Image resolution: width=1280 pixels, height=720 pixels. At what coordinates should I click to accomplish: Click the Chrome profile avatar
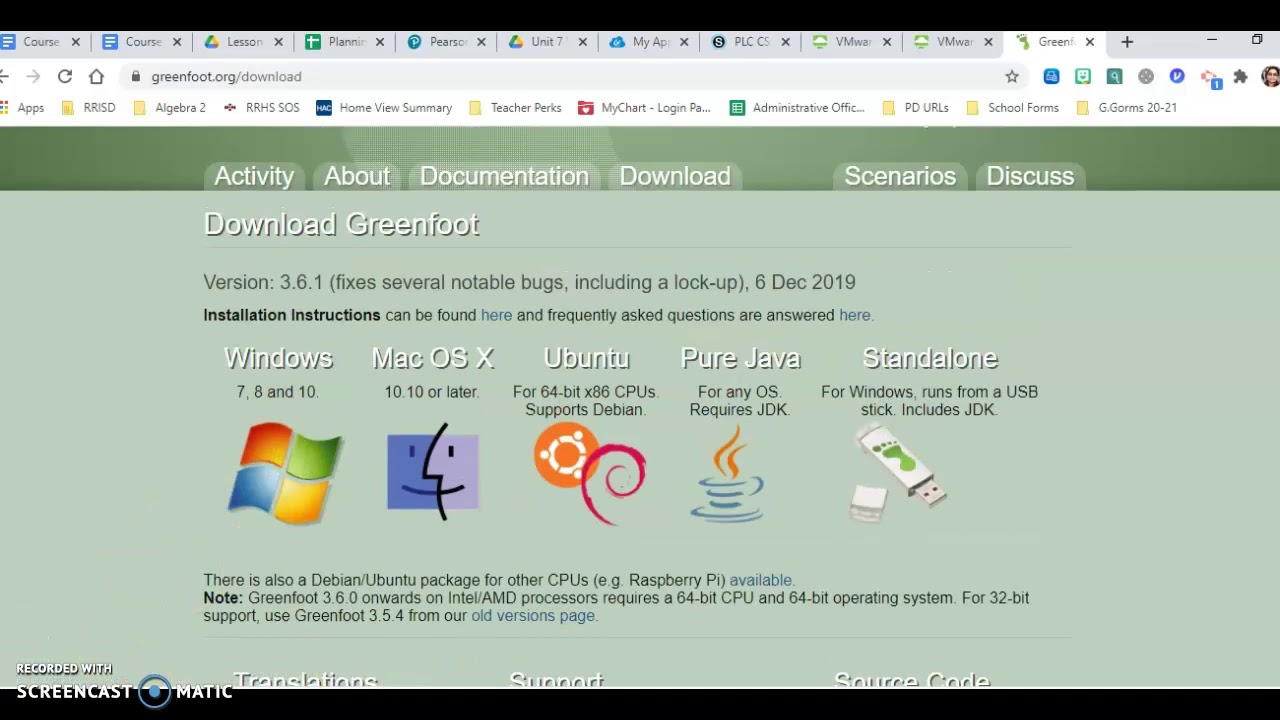(x=1271, y=76)
